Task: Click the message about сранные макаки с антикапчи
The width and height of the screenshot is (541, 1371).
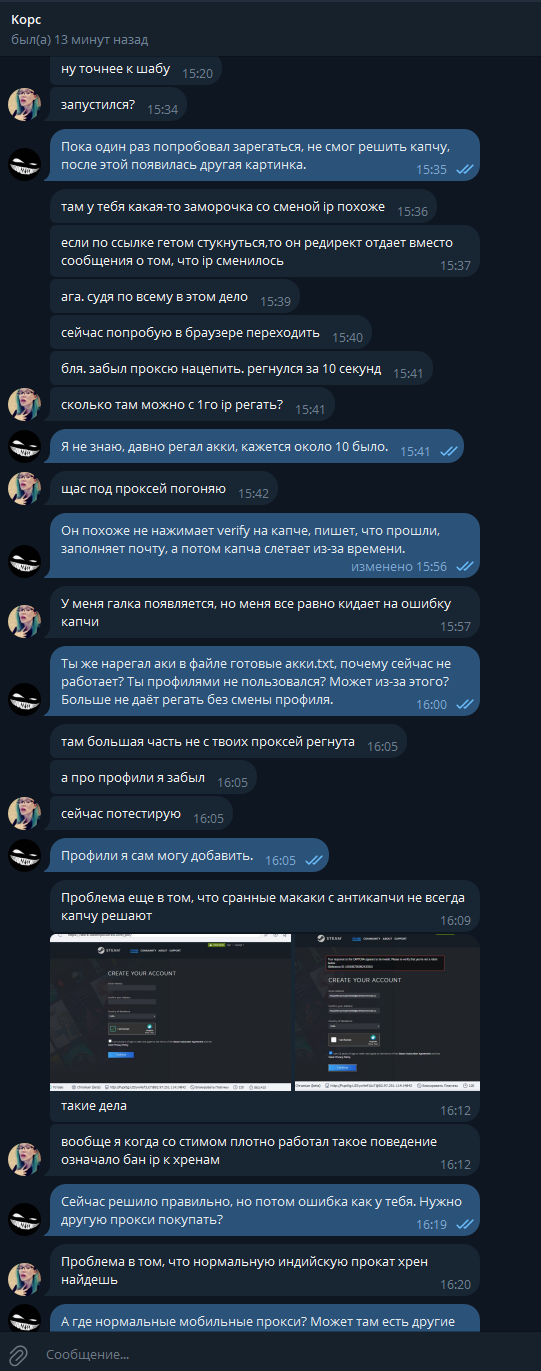Action: point(265,906)
